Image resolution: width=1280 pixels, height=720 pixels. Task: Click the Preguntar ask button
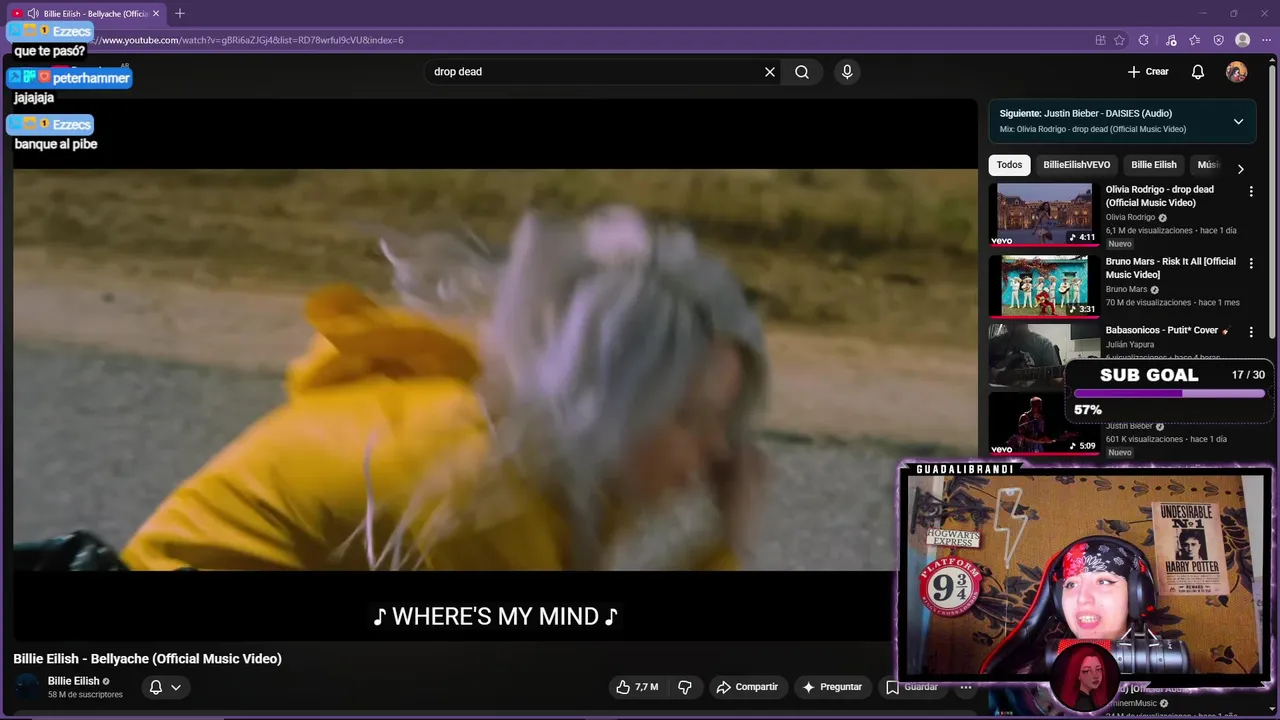pyautogui.click(x=832, y=687)
